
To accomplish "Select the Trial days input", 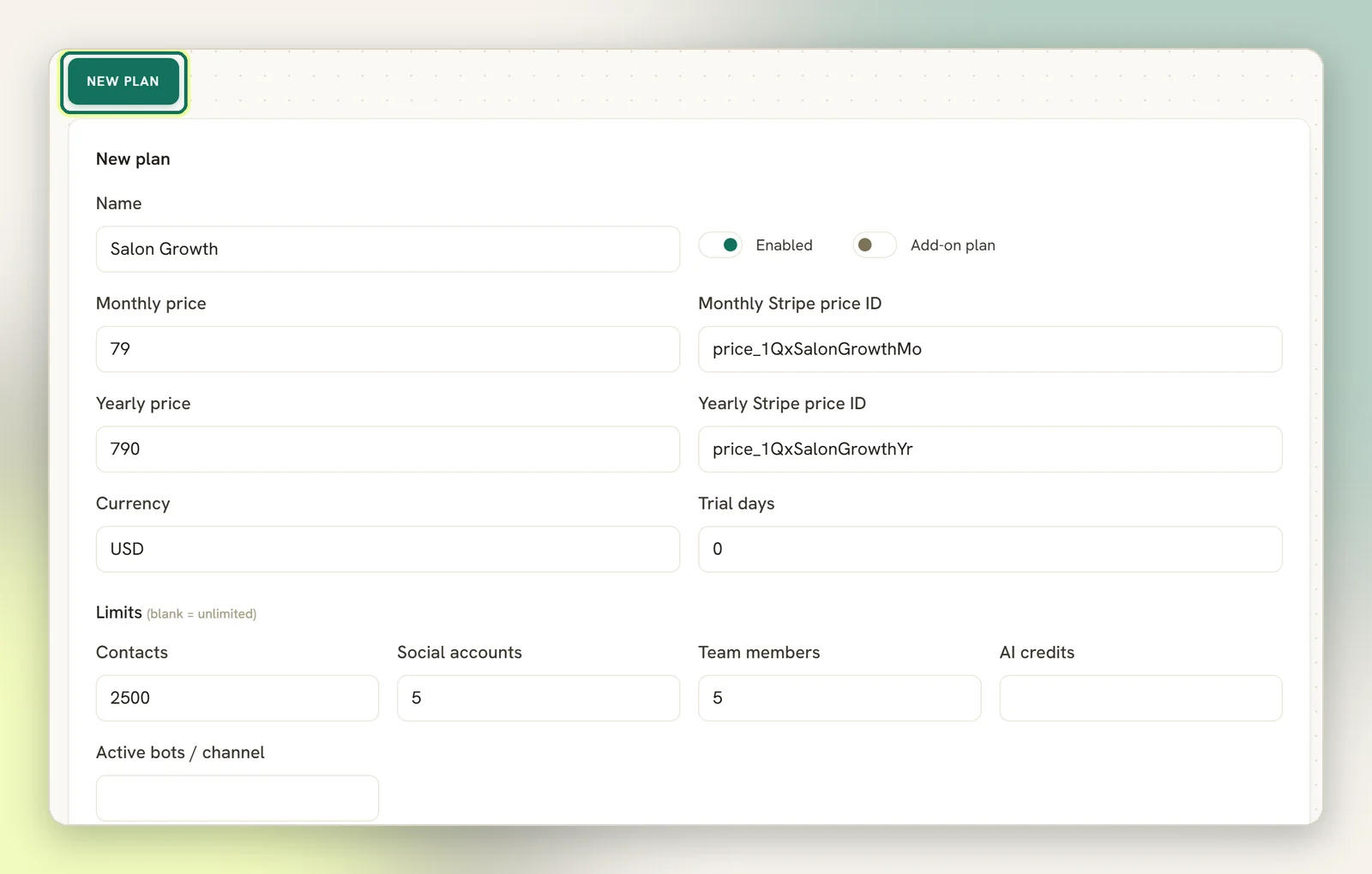I will pyautogui.click(x=990, y=549).
